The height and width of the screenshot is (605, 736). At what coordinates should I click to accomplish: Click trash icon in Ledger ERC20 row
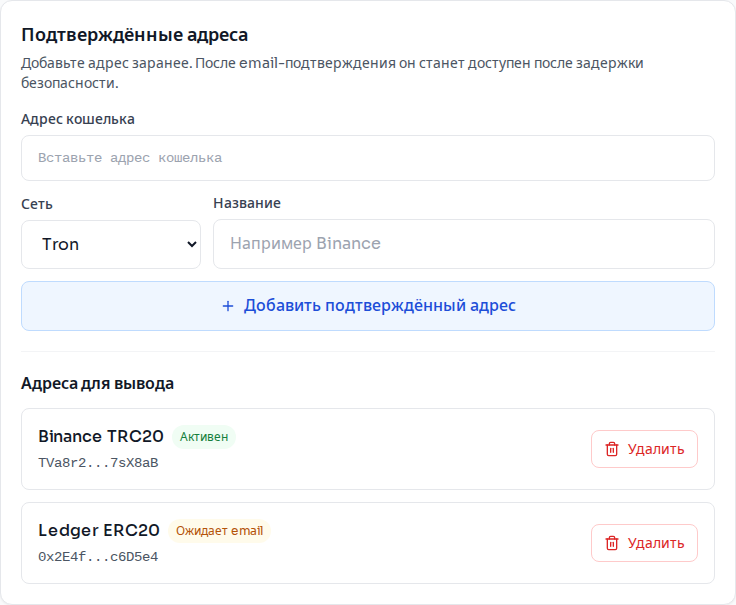coord(612,543)
